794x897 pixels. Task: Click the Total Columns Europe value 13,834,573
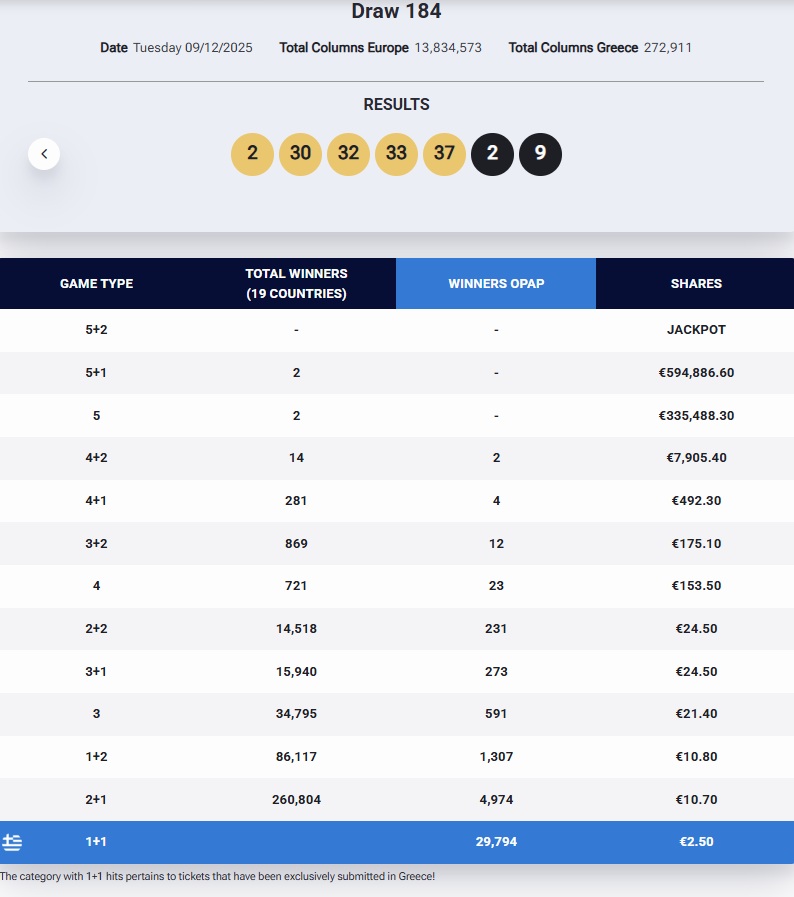[x=447, y=48]
